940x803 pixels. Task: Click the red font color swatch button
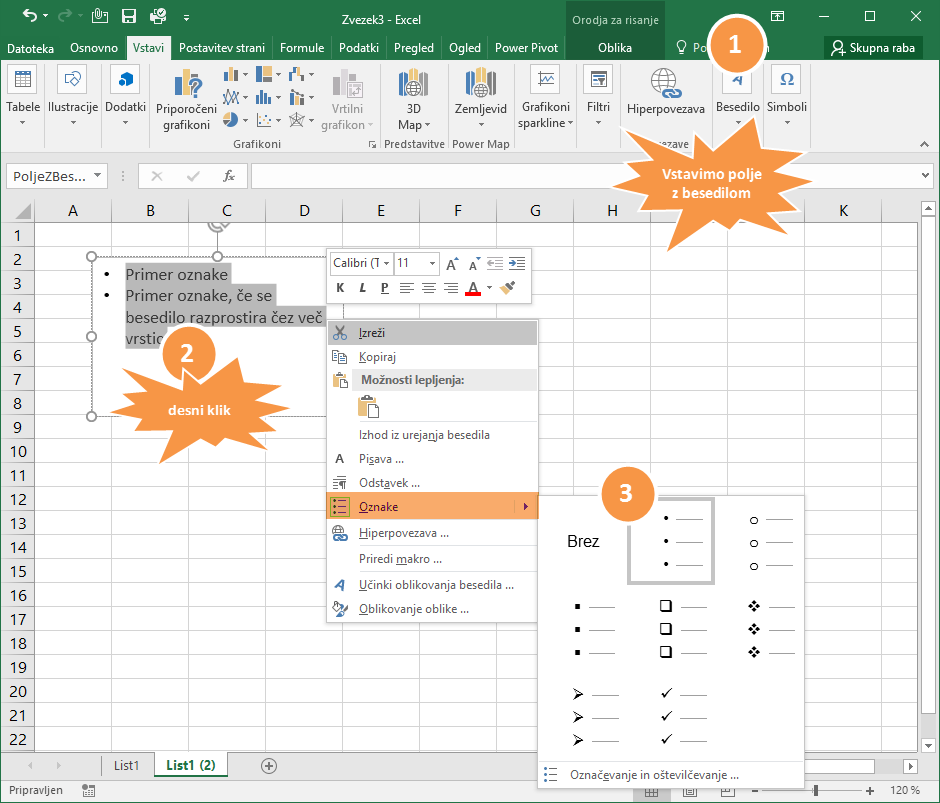(473, 288)
